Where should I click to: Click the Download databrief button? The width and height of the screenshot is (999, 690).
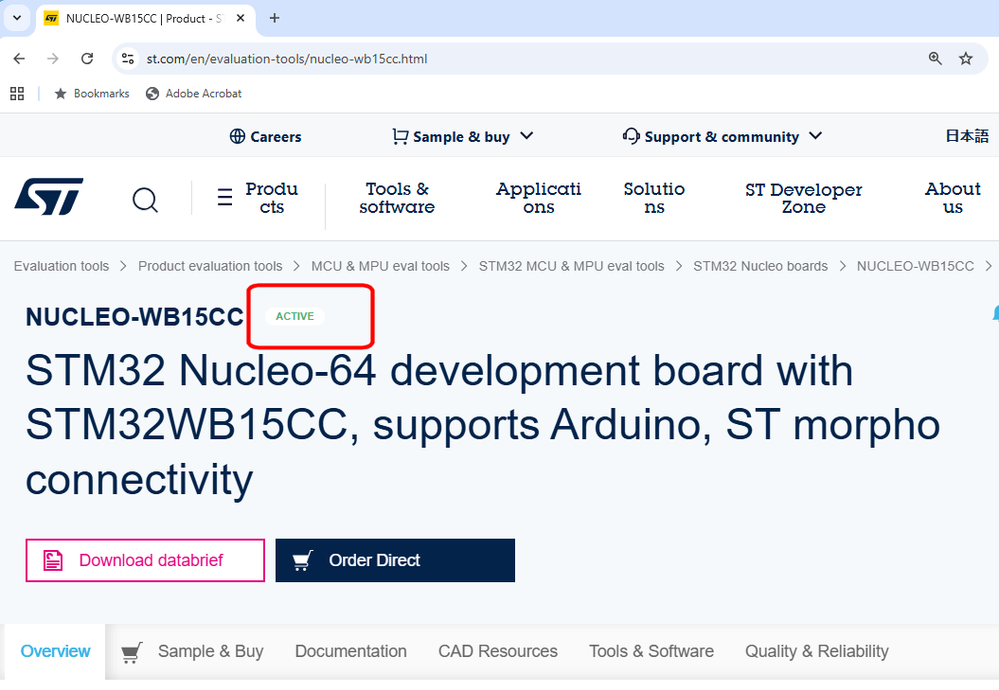coord(145,560)
